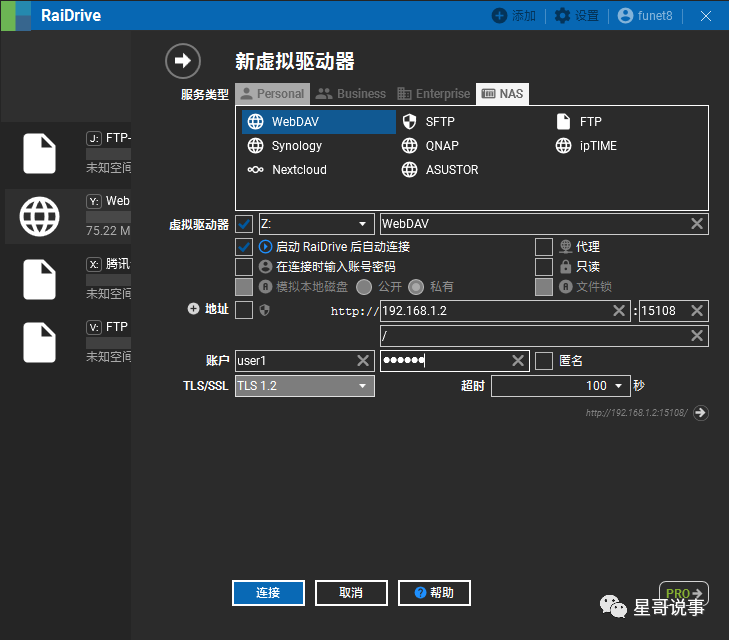Select the Nextcloud service

(298, 170)
